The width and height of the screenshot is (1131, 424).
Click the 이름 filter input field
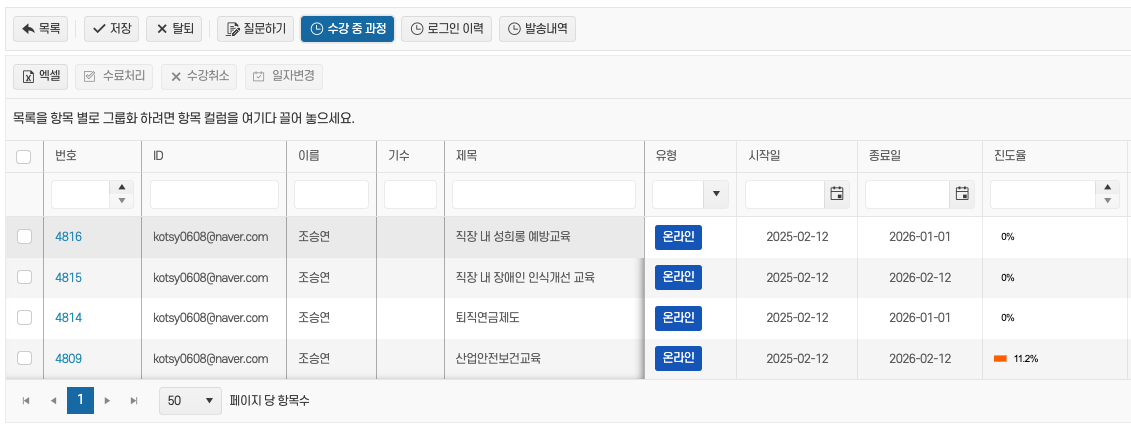(331, 194)
